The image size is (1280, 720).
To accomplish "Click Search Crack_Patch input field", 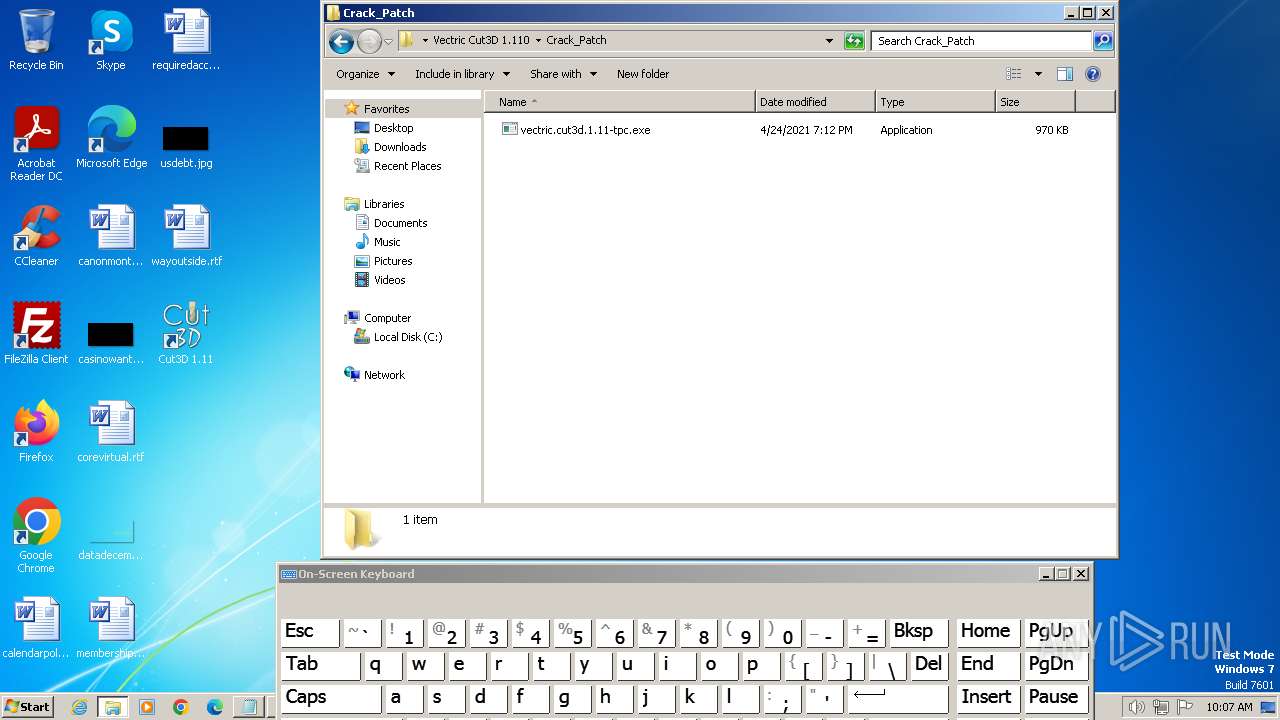I will click(x=982, y=41).
